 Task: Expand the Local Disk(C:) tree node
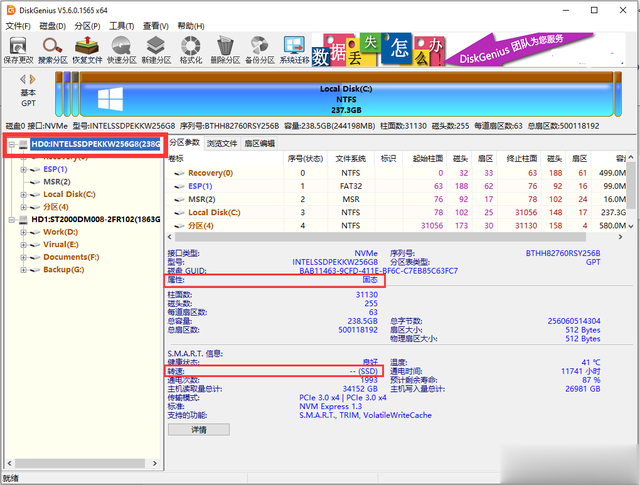23,195
